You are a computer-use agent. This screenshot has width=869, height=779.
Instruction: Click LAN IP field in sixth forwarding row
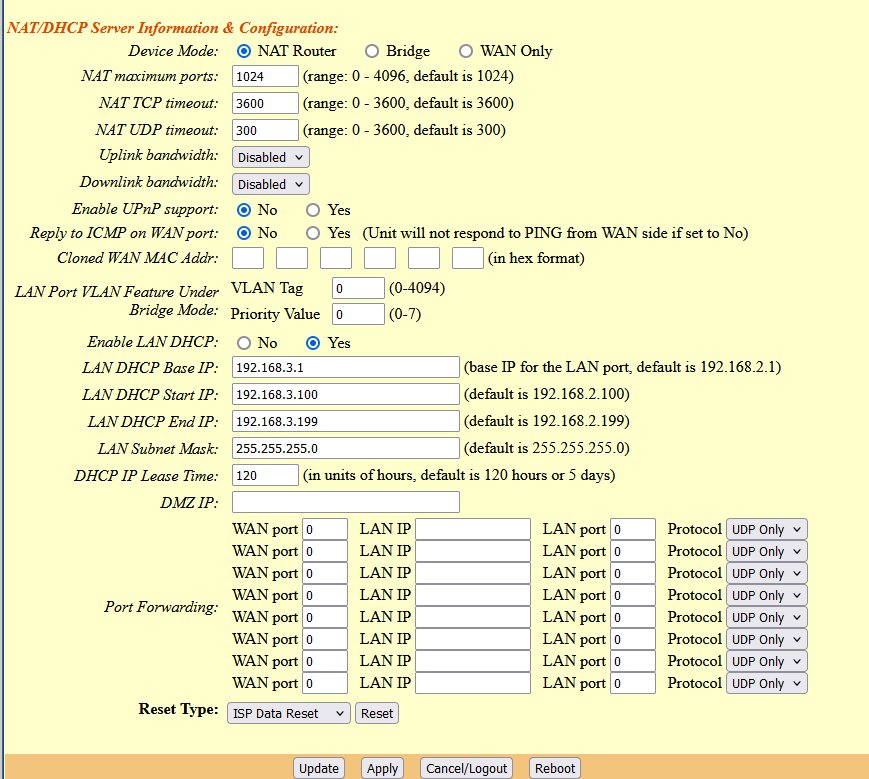(x=473, y=639)
